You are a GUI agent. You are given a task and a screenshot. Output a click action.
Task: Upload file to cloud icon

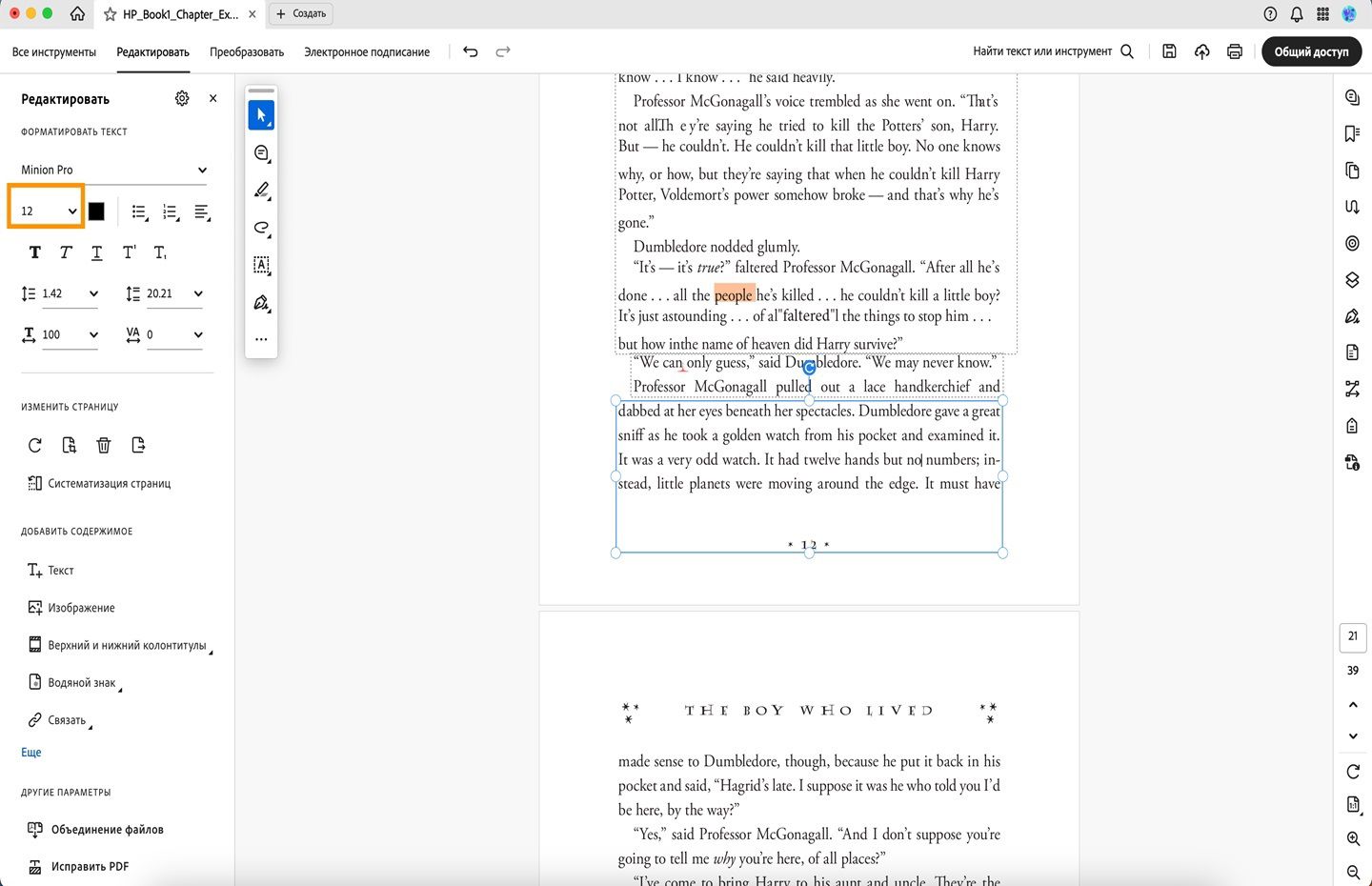coord(1202,51)
